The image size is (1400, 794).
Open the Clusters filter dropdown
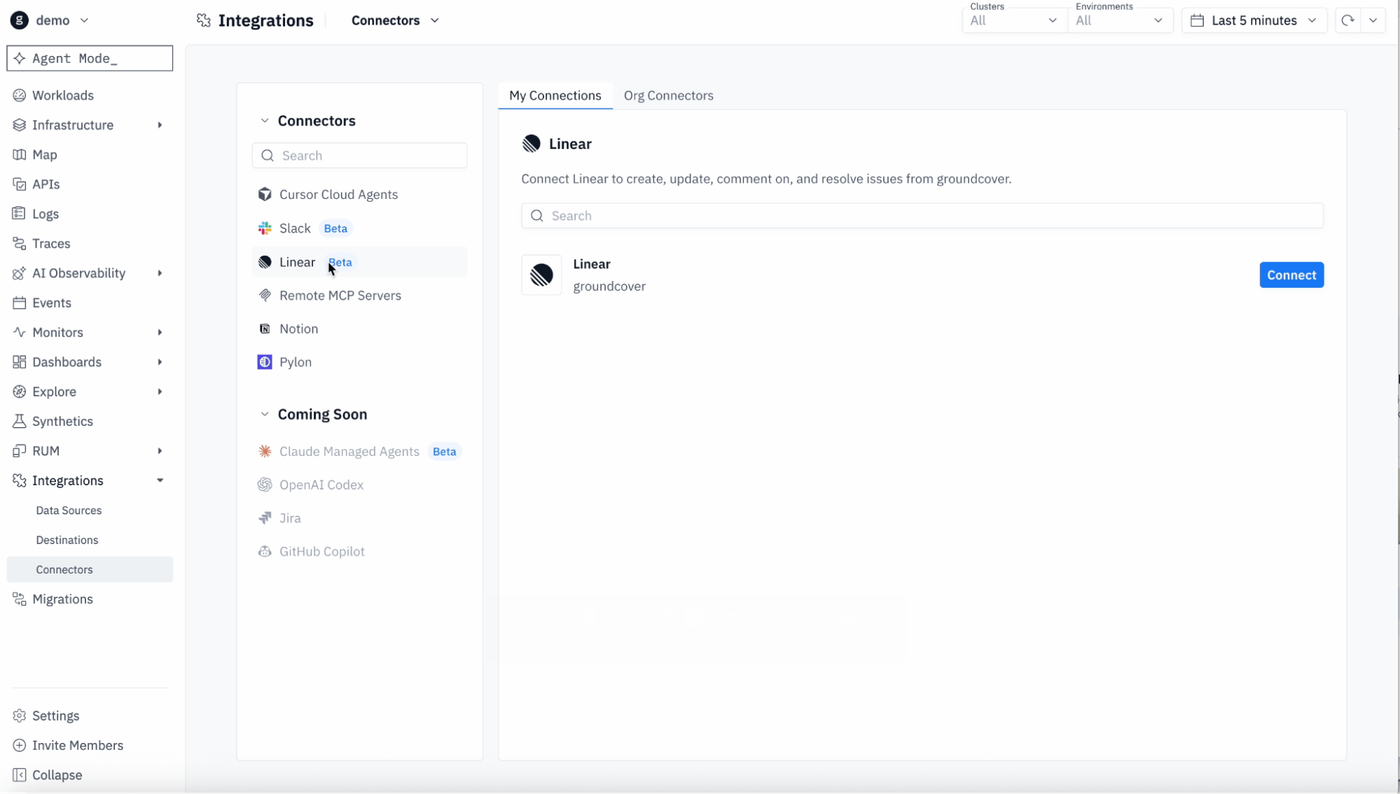[x=1014, y=20]
